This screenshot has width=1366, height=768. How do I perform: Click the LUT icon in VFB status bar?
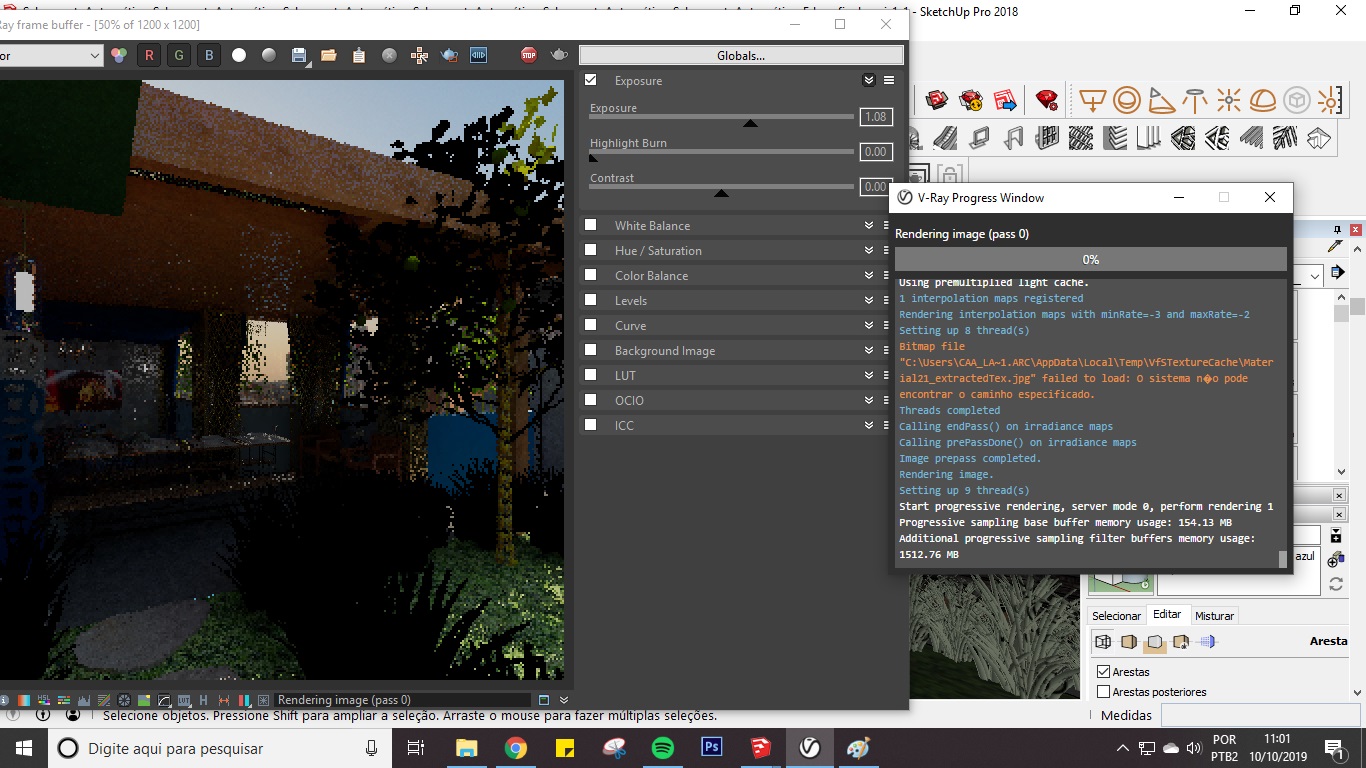pyautogui.click(x=183, y=700)
